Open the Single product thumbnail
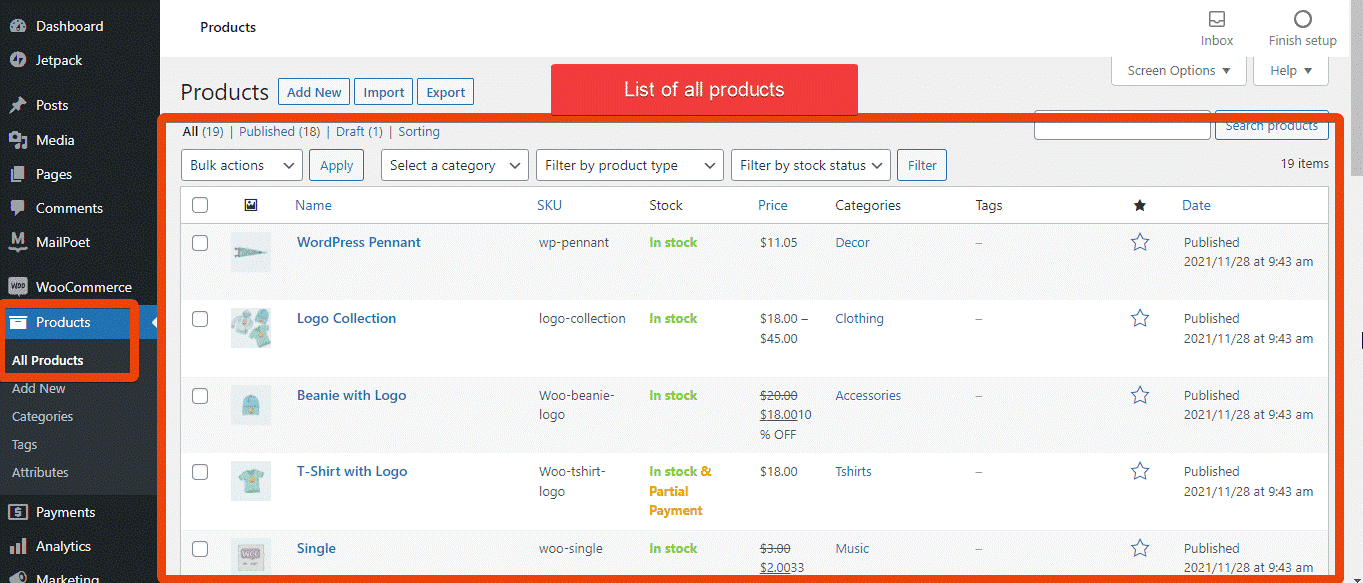The width and height of the screenshot is (1363, 583). coord(251,556)
